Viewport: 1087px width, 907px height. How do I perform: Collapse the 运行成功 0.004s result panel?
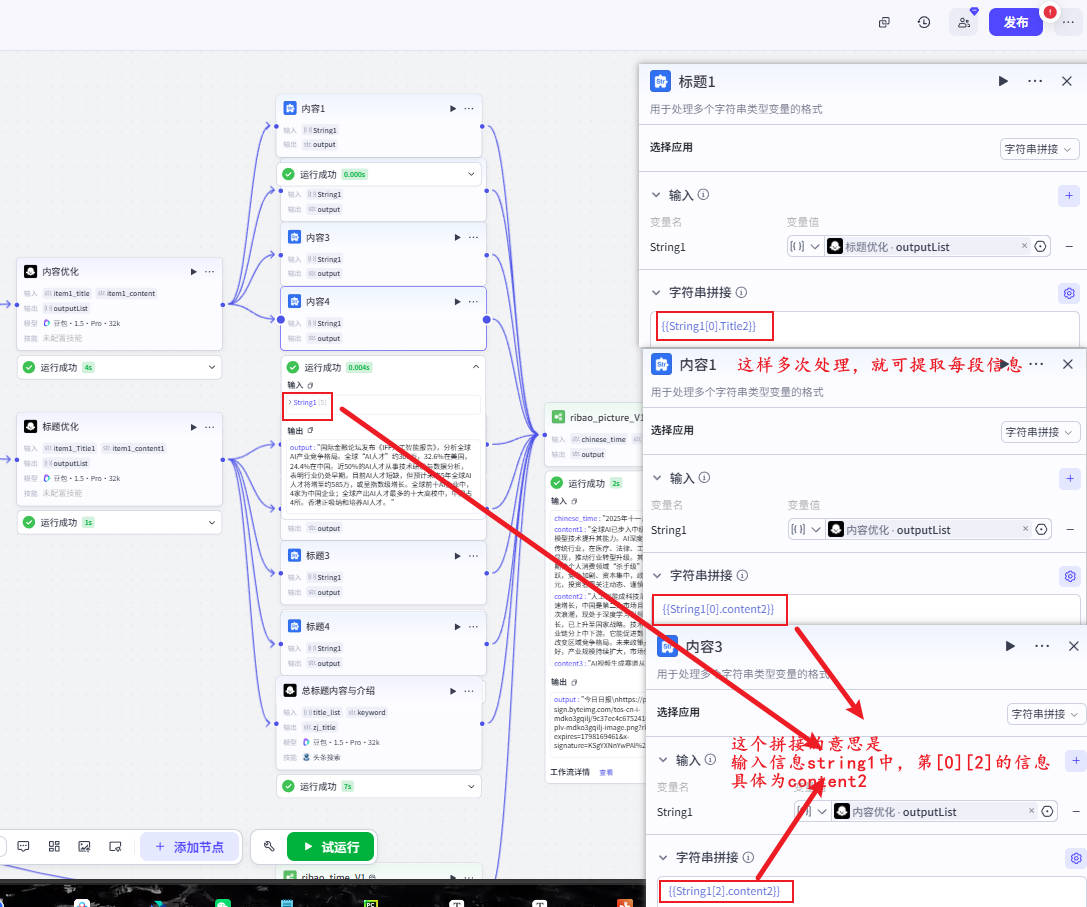(476, 367)
